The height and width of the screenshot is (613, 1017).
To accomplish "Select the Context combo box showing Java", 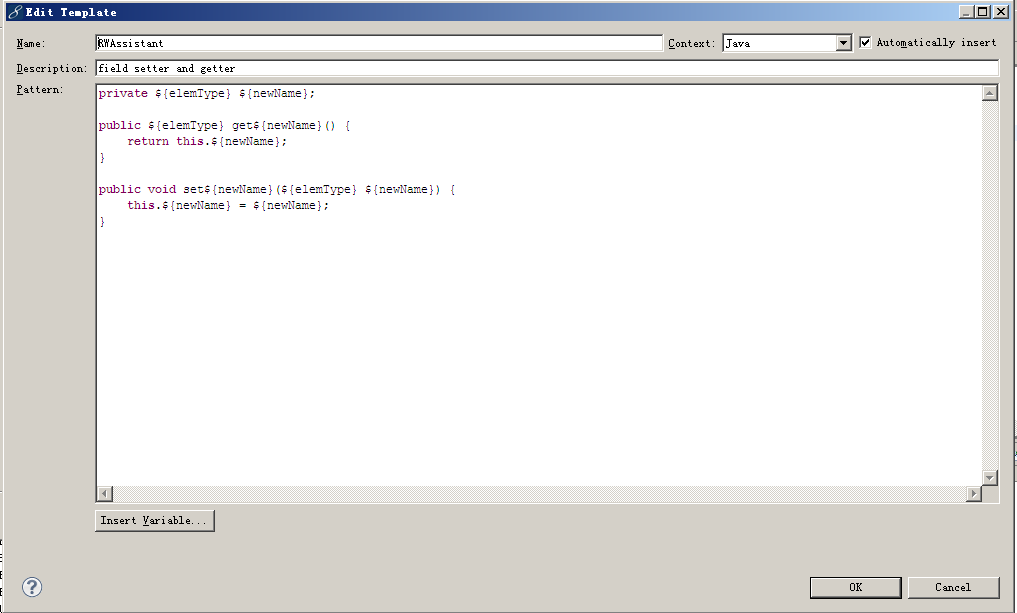I will click(778, 43).
